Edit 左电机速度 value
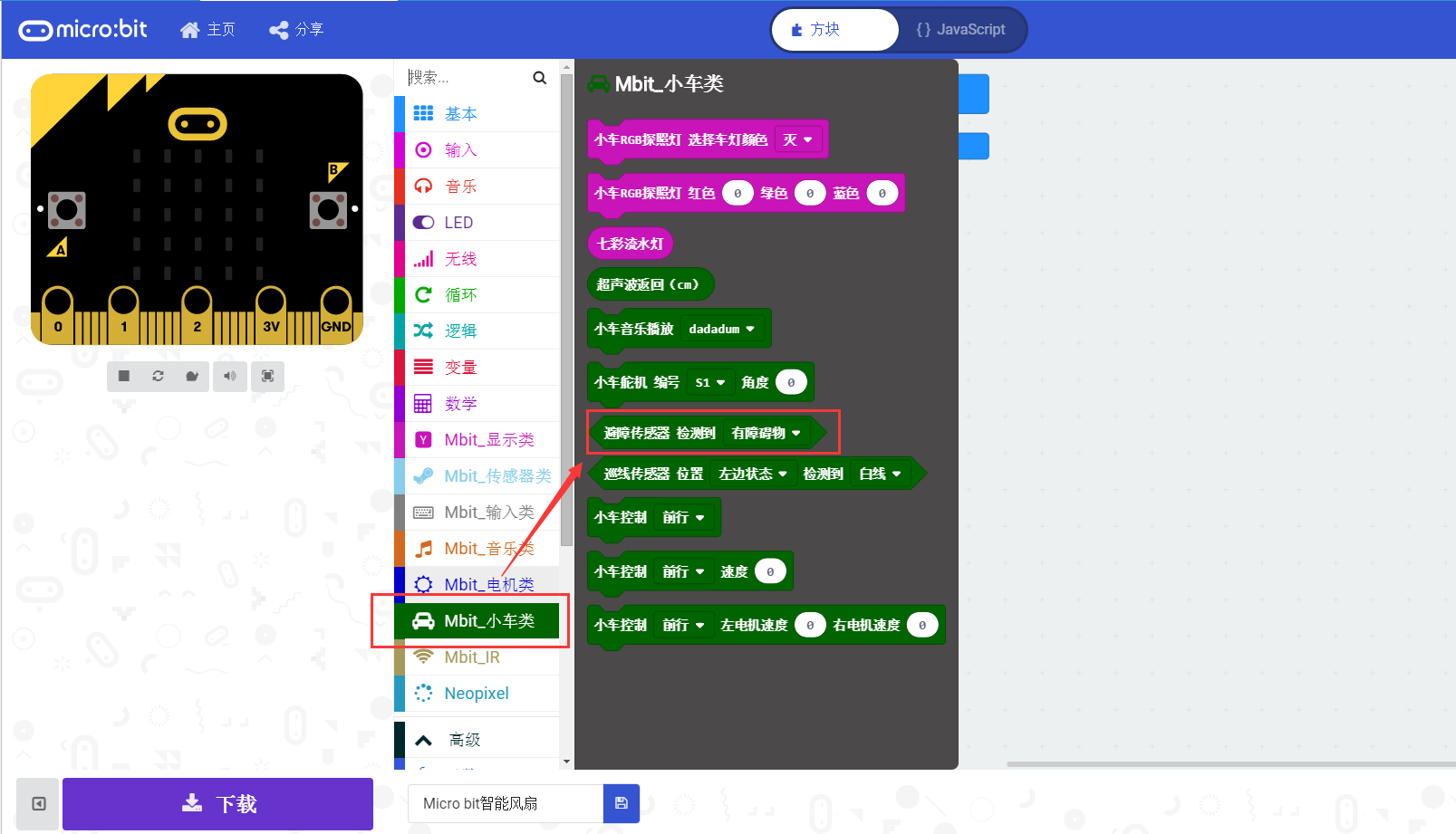The width and height of the screenshot is (1456, 834). (810, 625)
